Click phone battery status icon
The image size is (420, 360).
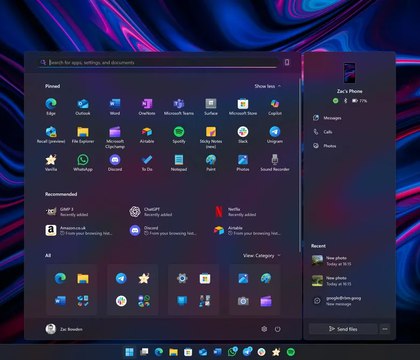tap(355, 101)
